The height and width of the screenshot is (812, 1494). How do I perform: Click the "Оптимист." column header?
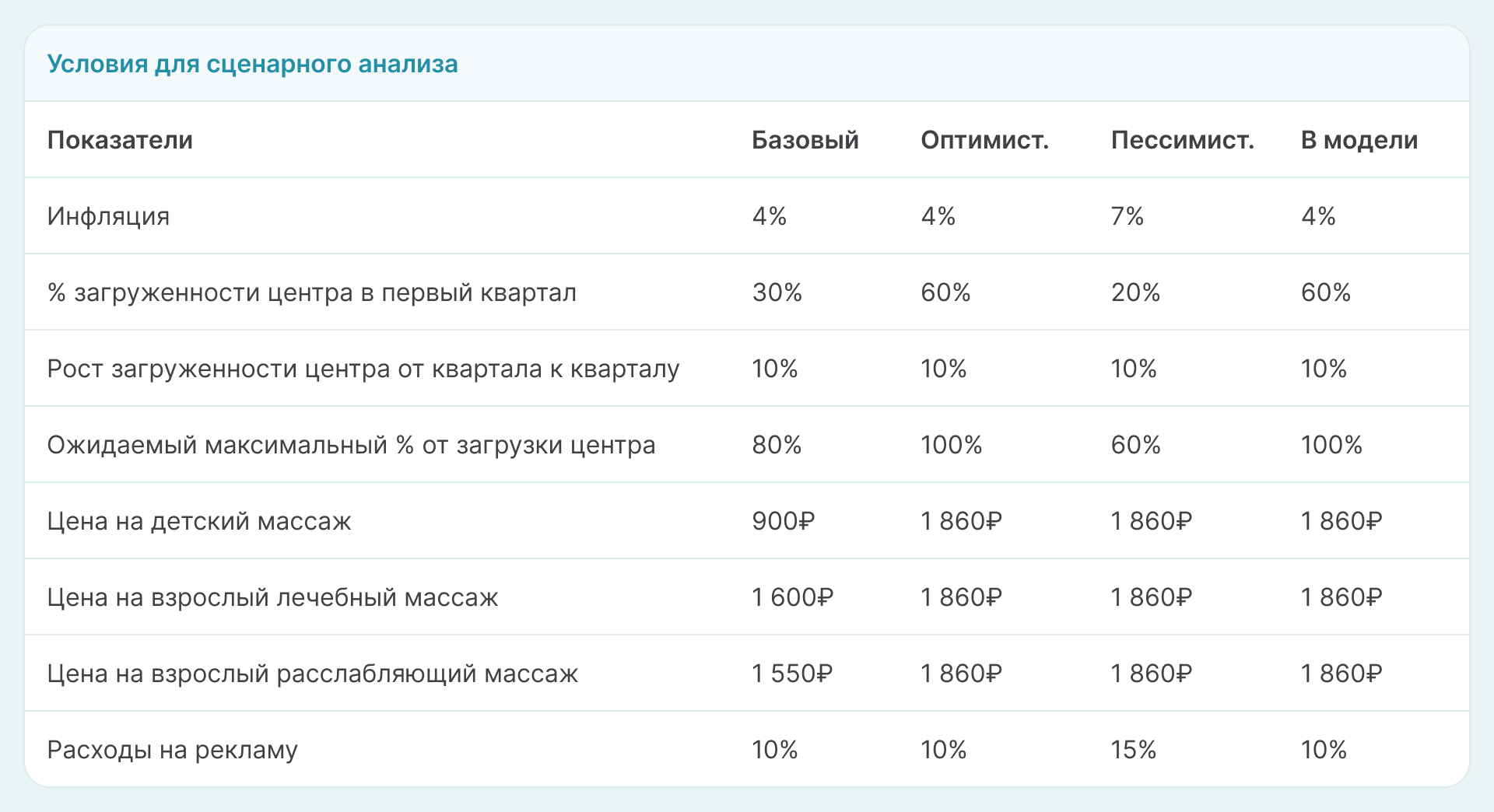[x=984, y=140]
